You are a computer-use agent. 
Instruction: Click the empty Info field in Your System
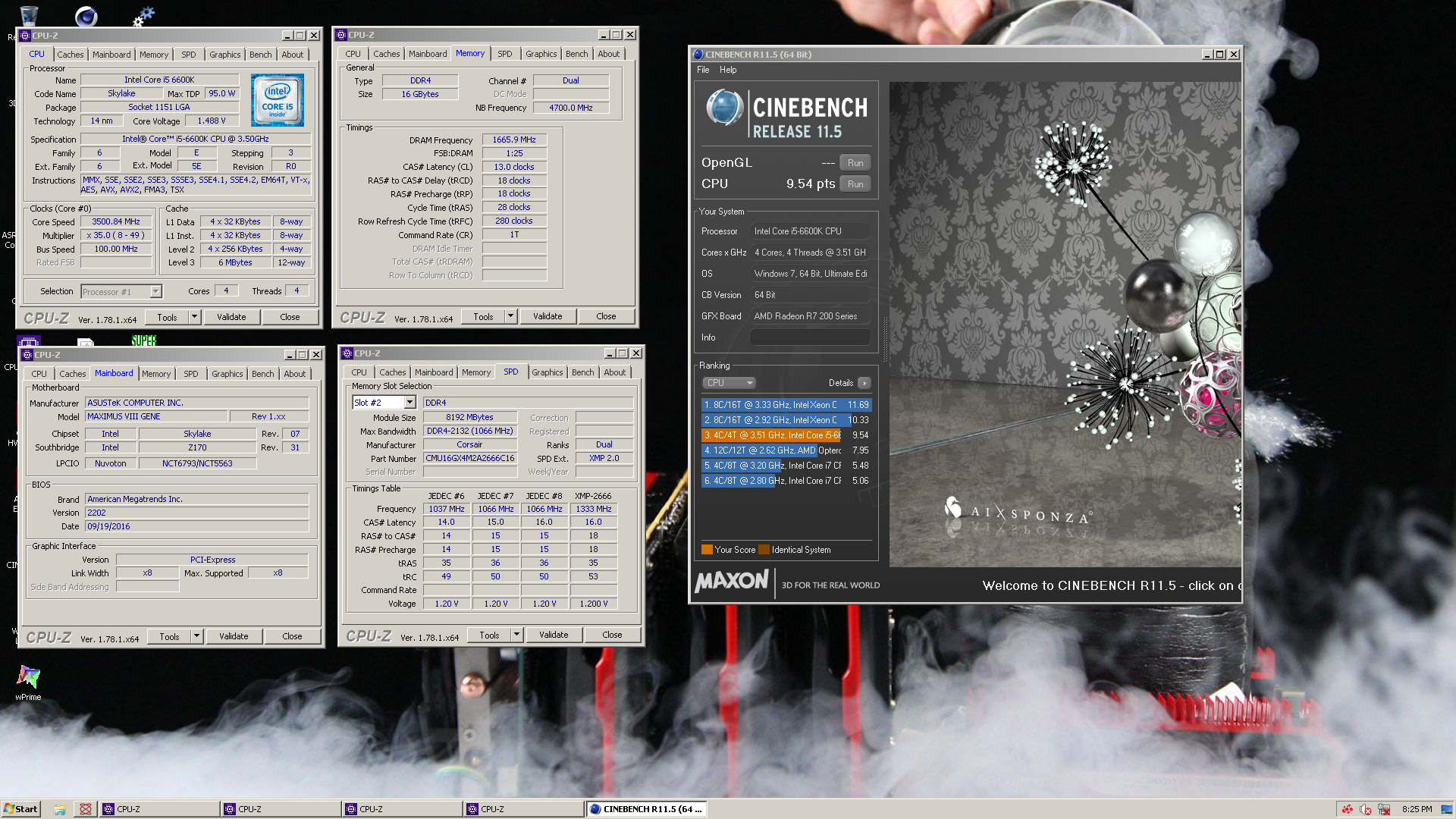[x=811, y=337]
